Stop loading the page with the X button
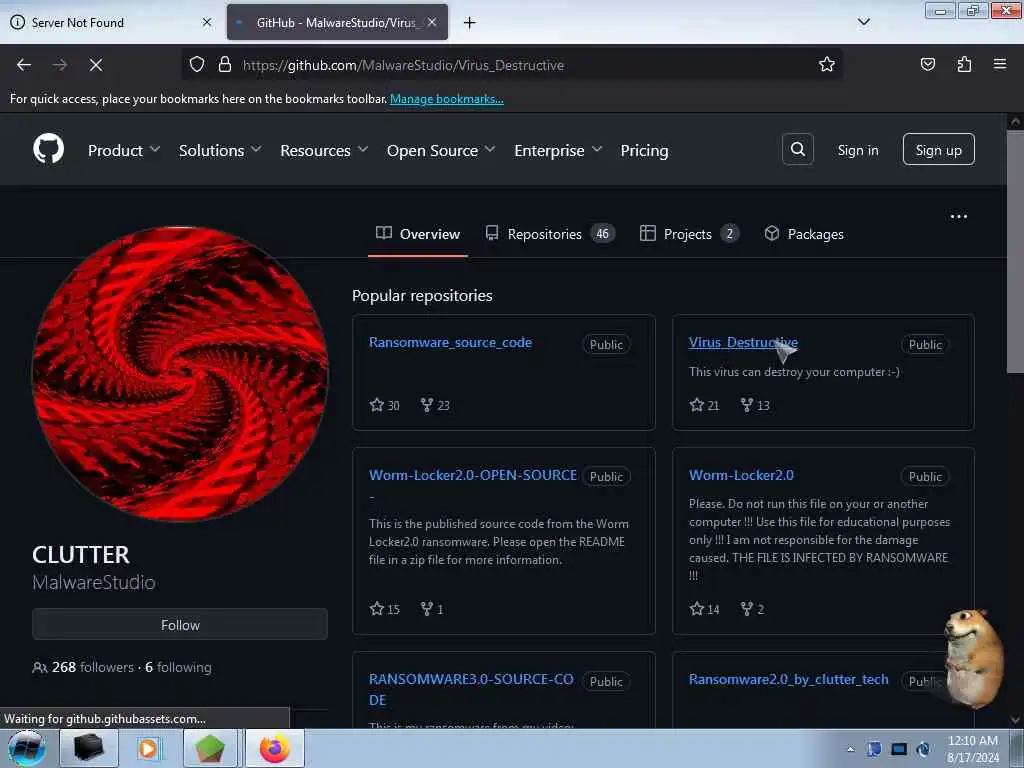The image size is (1024, 768). point(96,65)
